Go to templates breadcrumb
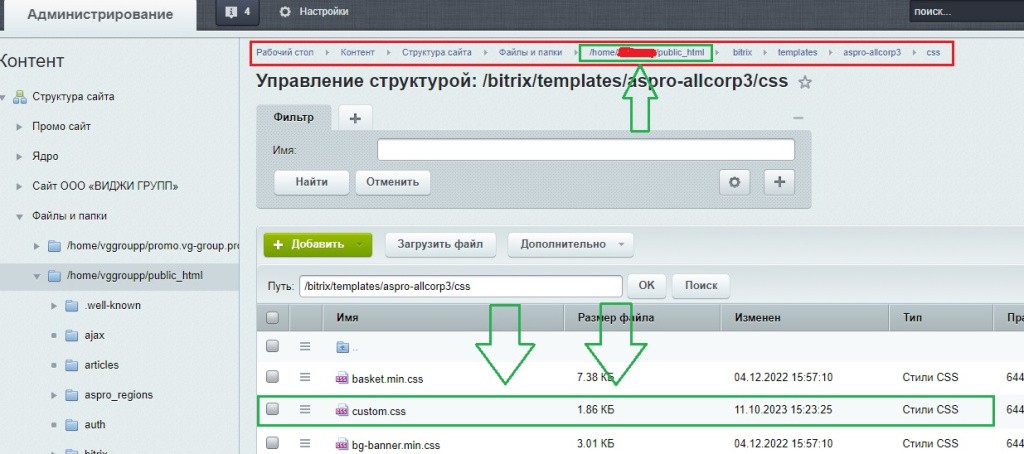Viewport: 1024px width, 454px height. pos(797,52)
